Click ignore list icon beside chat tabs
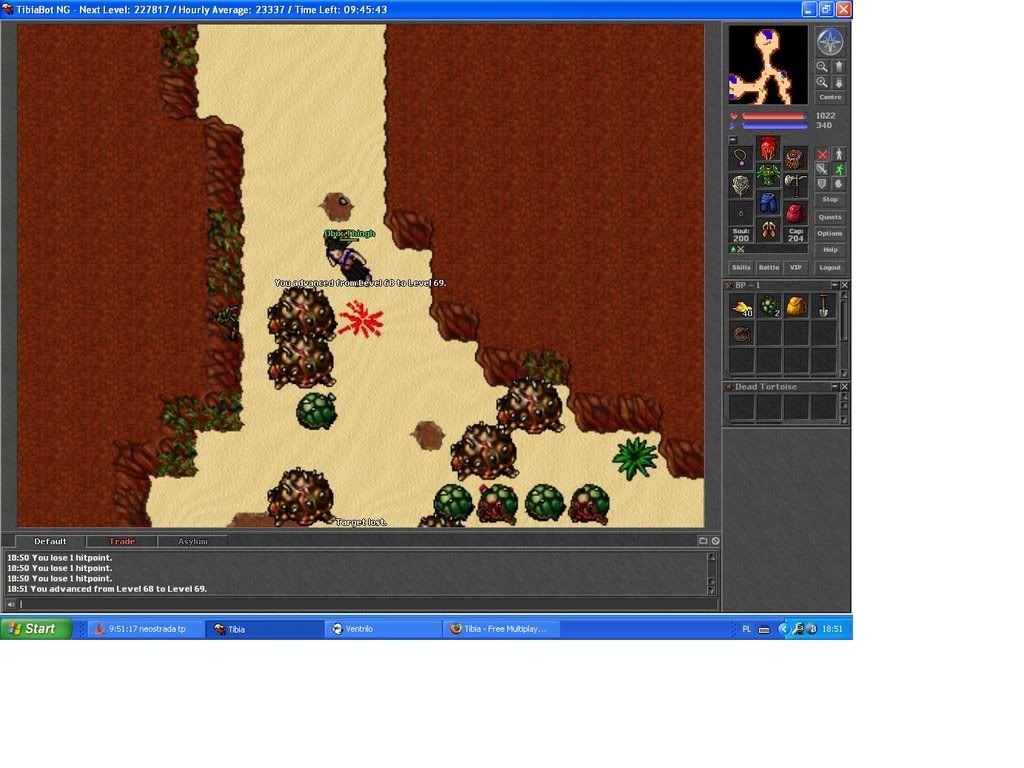Screen dimensions: 1024x768 coord(715,541)
